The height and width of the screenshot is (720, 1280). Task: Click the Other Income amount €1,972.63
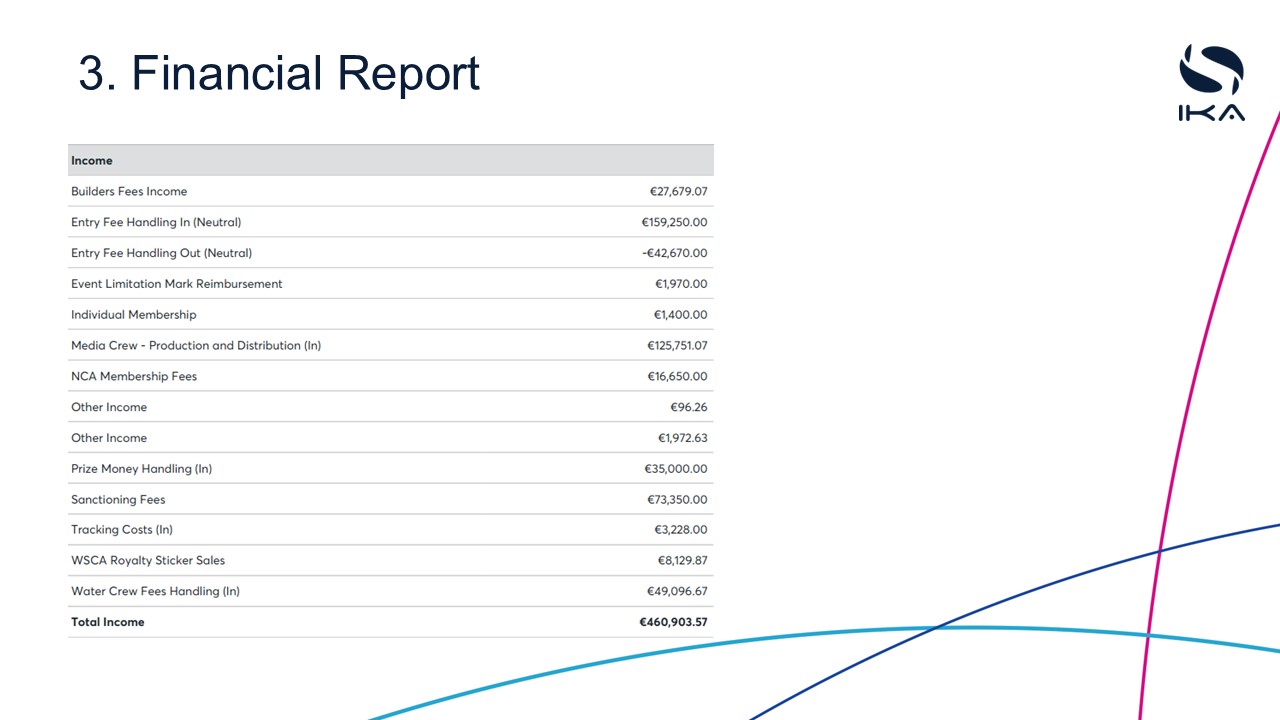[x=682, y=438]
